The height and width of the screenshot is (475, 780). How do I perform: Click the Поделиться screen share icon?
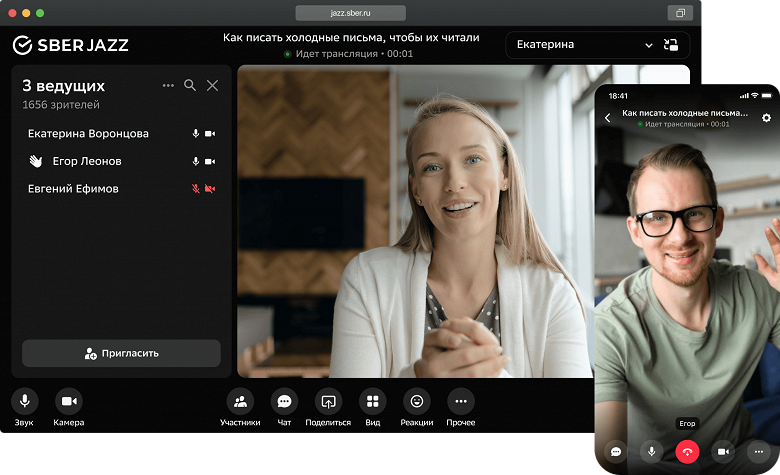328,402
